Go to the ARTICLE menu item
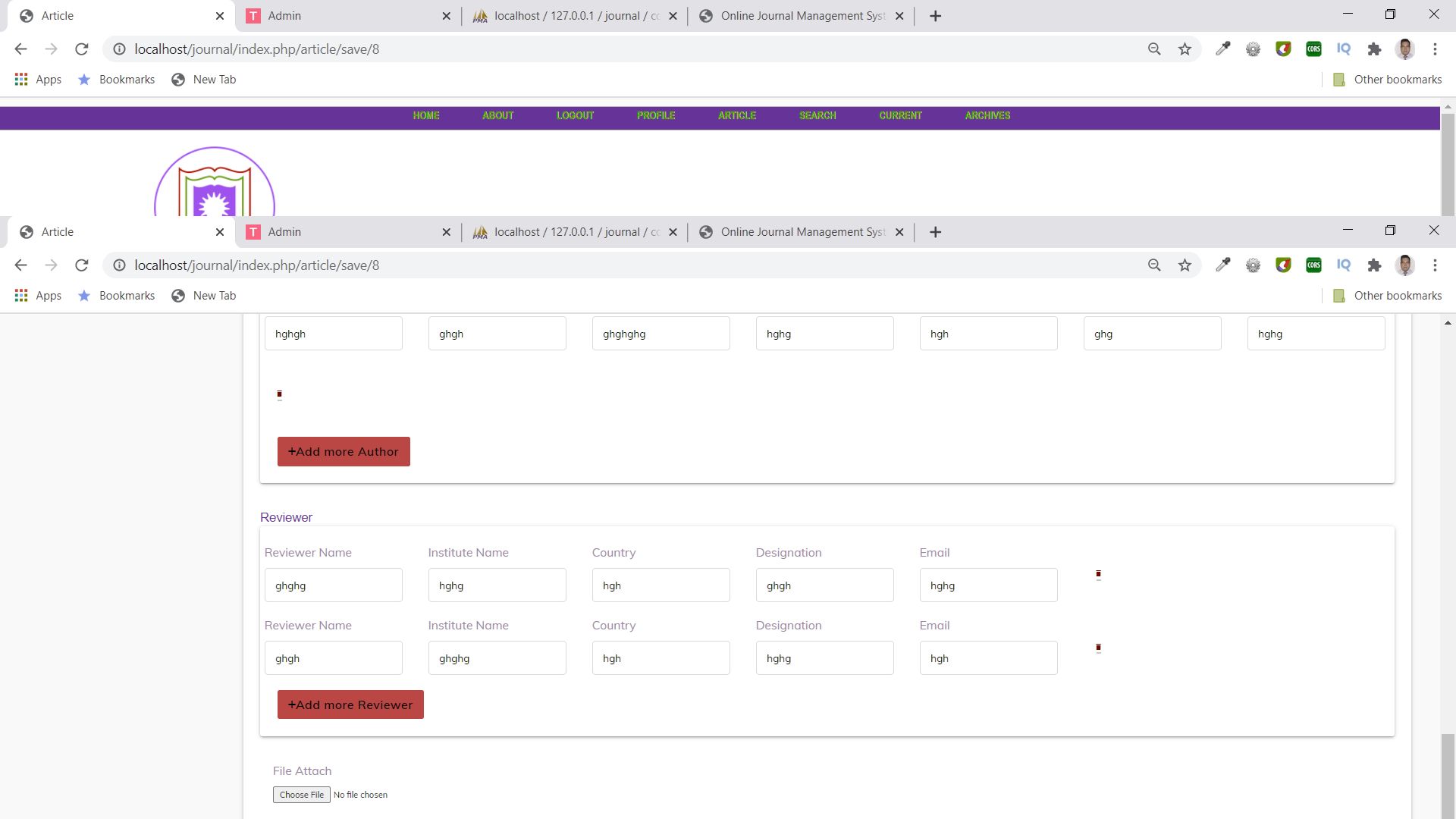 pyautogui.click(x=737, y=115)
